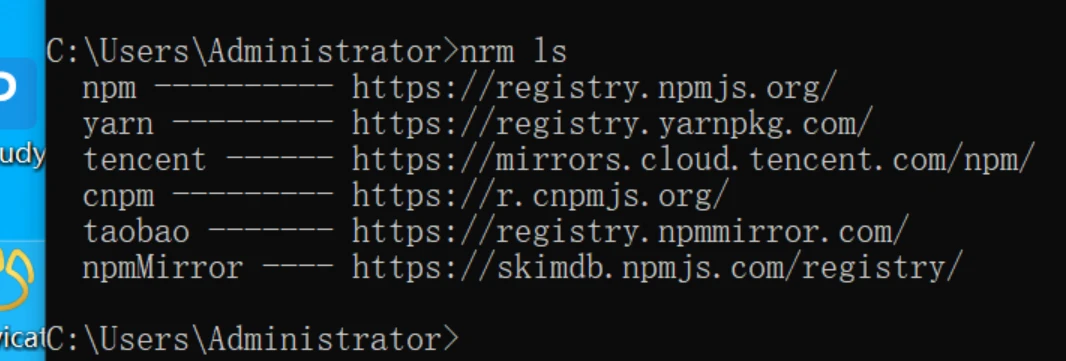Open the mirrors.cloud.tencent.com/npm URL
This screenshot has height=361, width=1066.
pos(693,160)
